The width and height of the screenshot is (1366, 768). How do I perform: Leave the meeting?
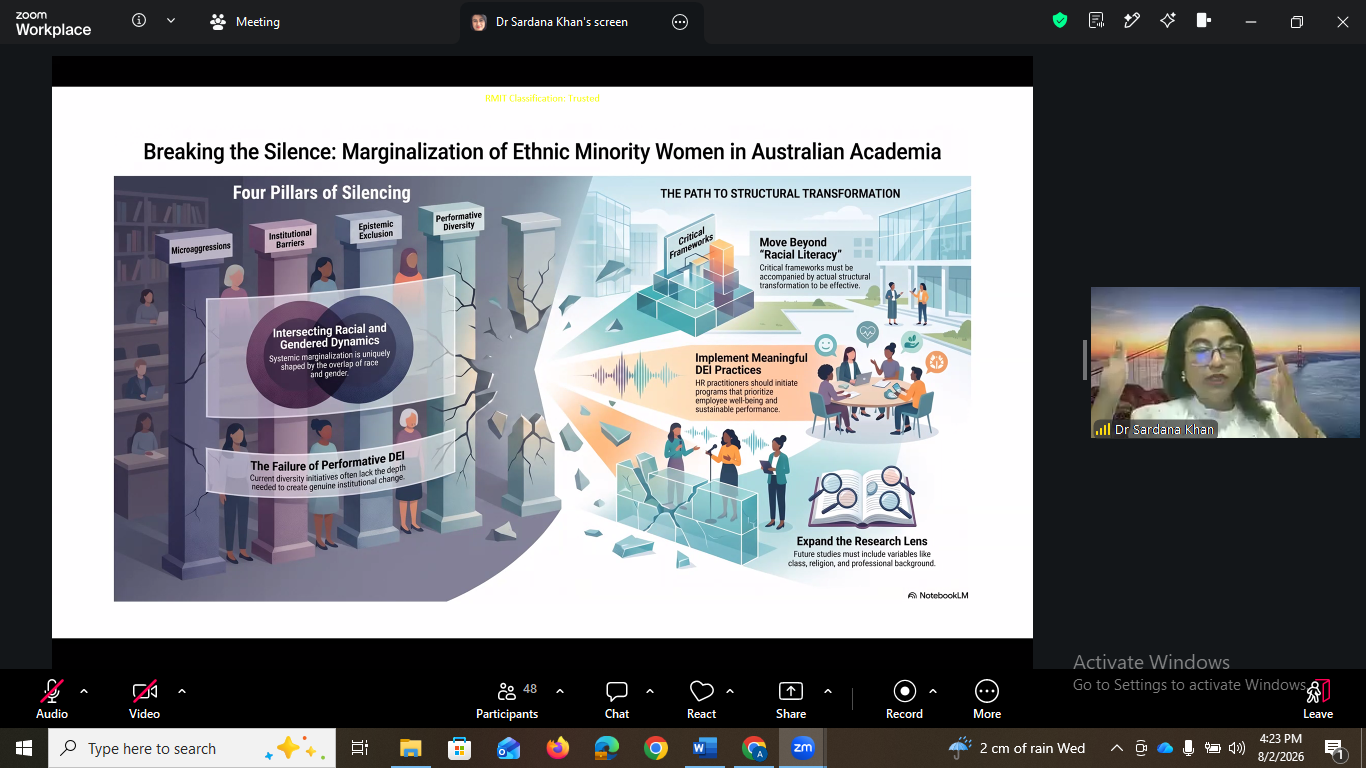[1318, 699]
